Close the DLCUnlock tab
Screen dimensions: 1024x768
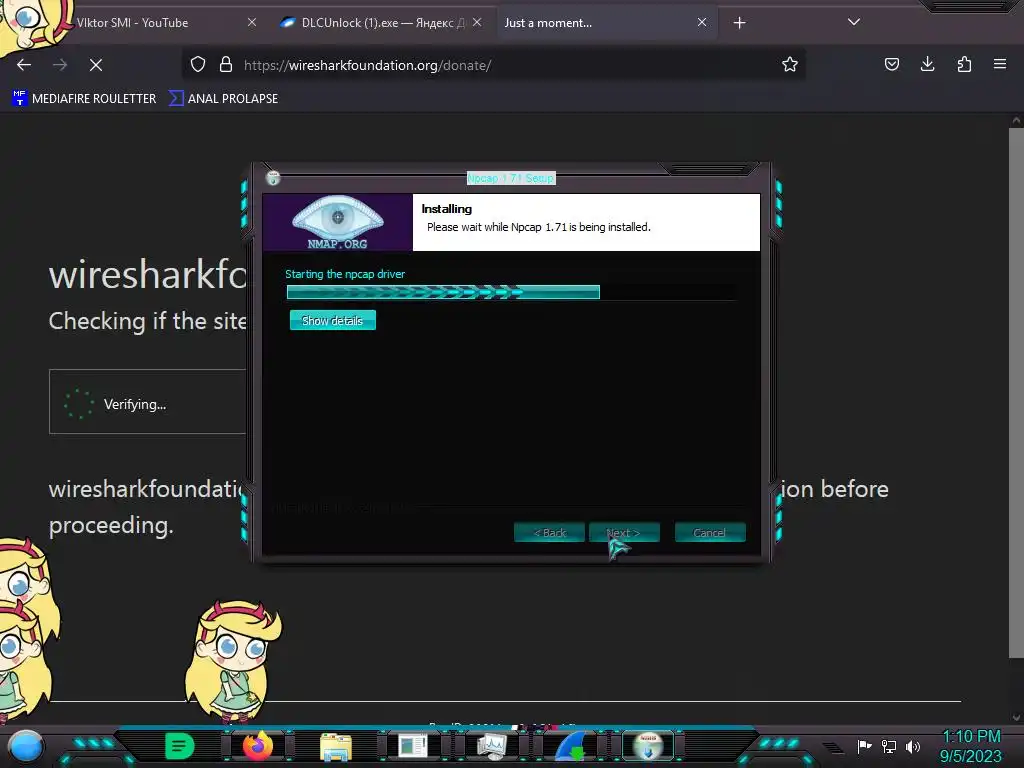pyautogui.click(x=477, y=22)
